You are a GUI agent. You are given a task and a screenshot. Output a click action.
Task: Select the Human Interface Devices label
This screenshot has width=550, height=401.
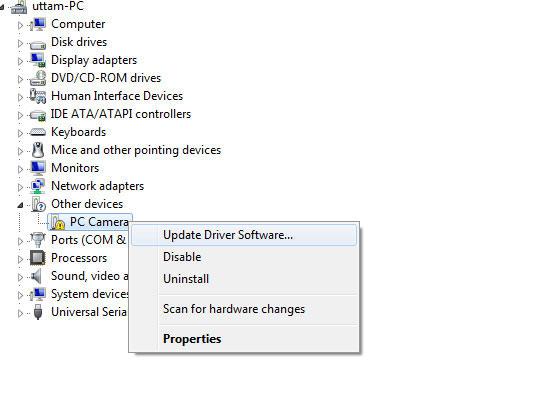(117, 96)
